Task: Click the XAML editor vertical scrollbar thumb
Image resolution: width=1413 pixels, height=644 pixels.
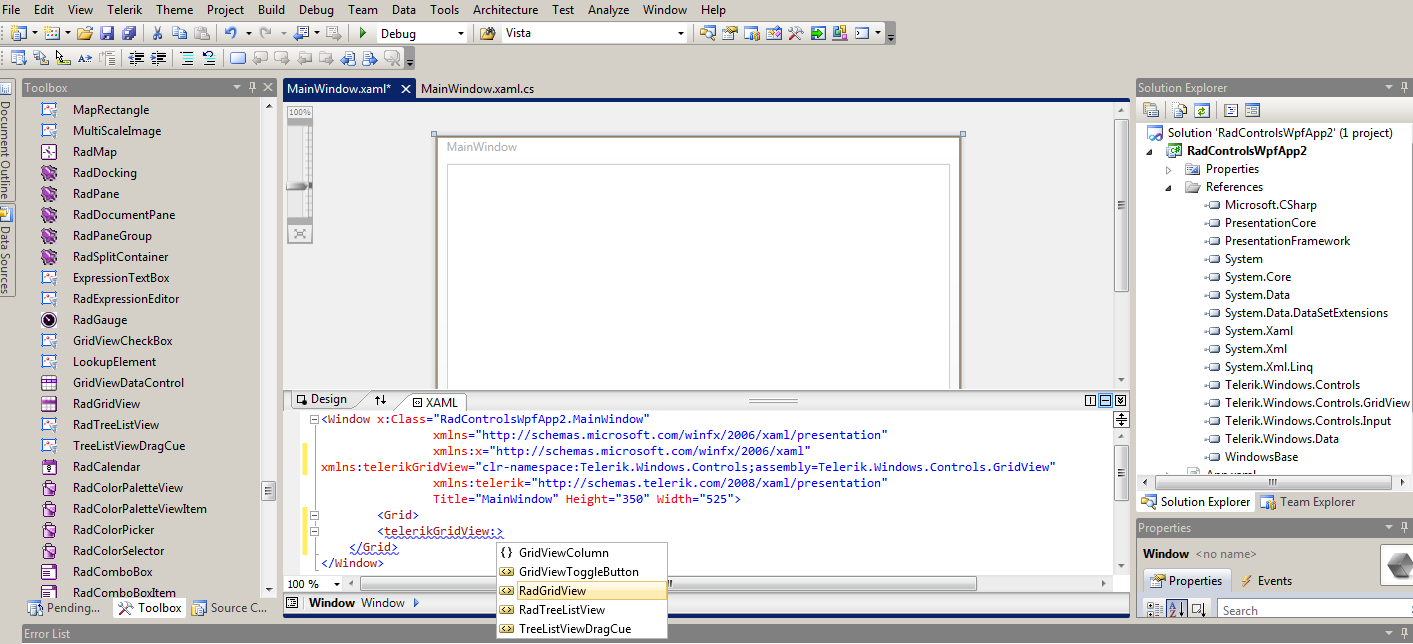Action: click(1121, 473)
